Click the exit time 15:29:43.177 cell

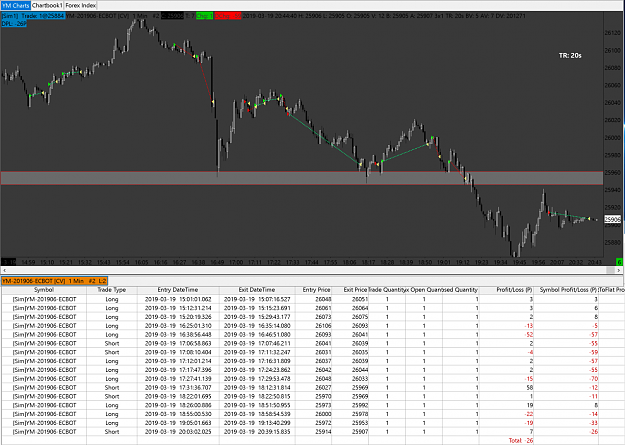(x=257, y=317)
